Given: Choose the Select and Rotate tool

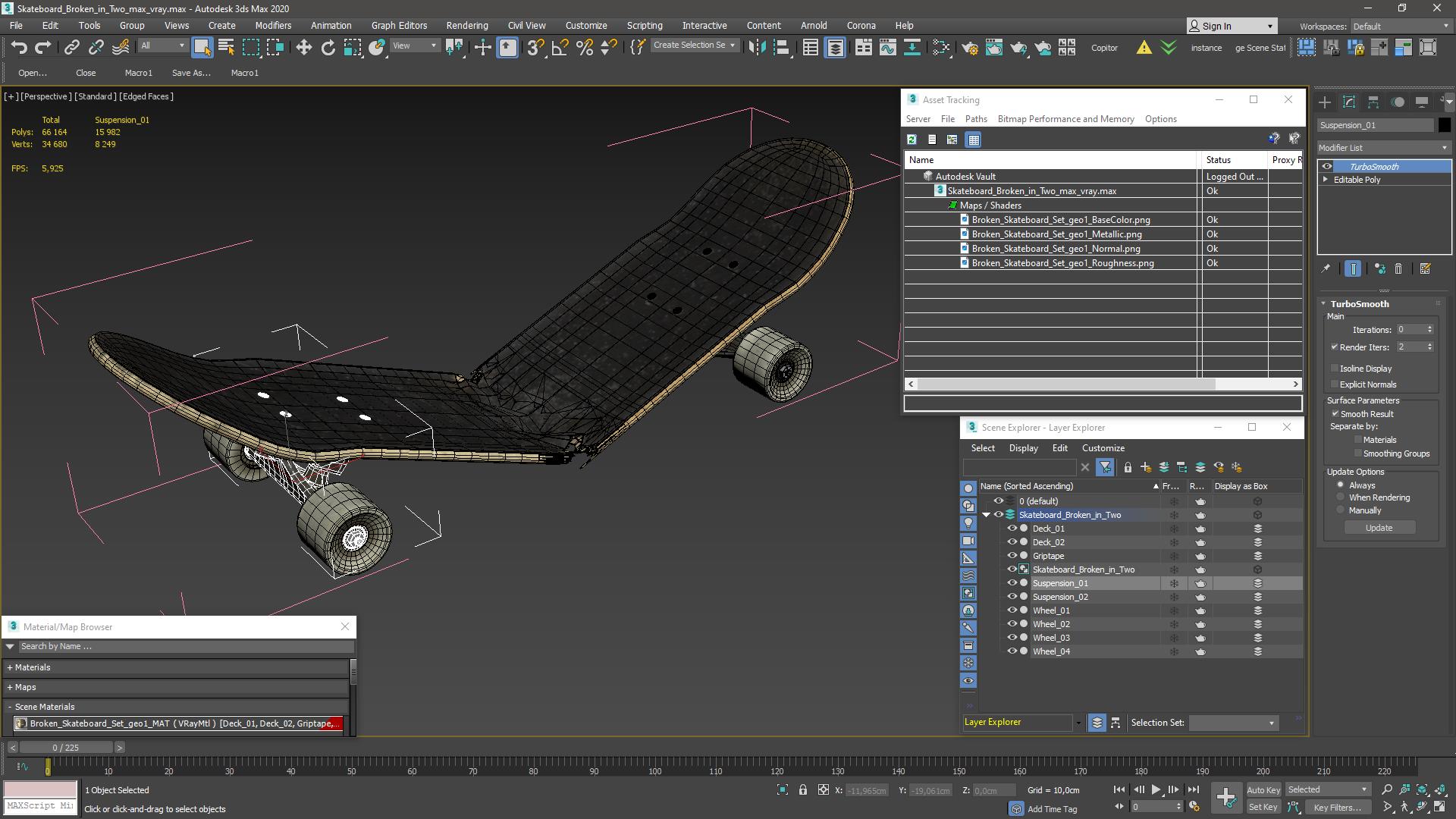Looking at the screenshot, I should pyautogui.click(x=328, y=47).
